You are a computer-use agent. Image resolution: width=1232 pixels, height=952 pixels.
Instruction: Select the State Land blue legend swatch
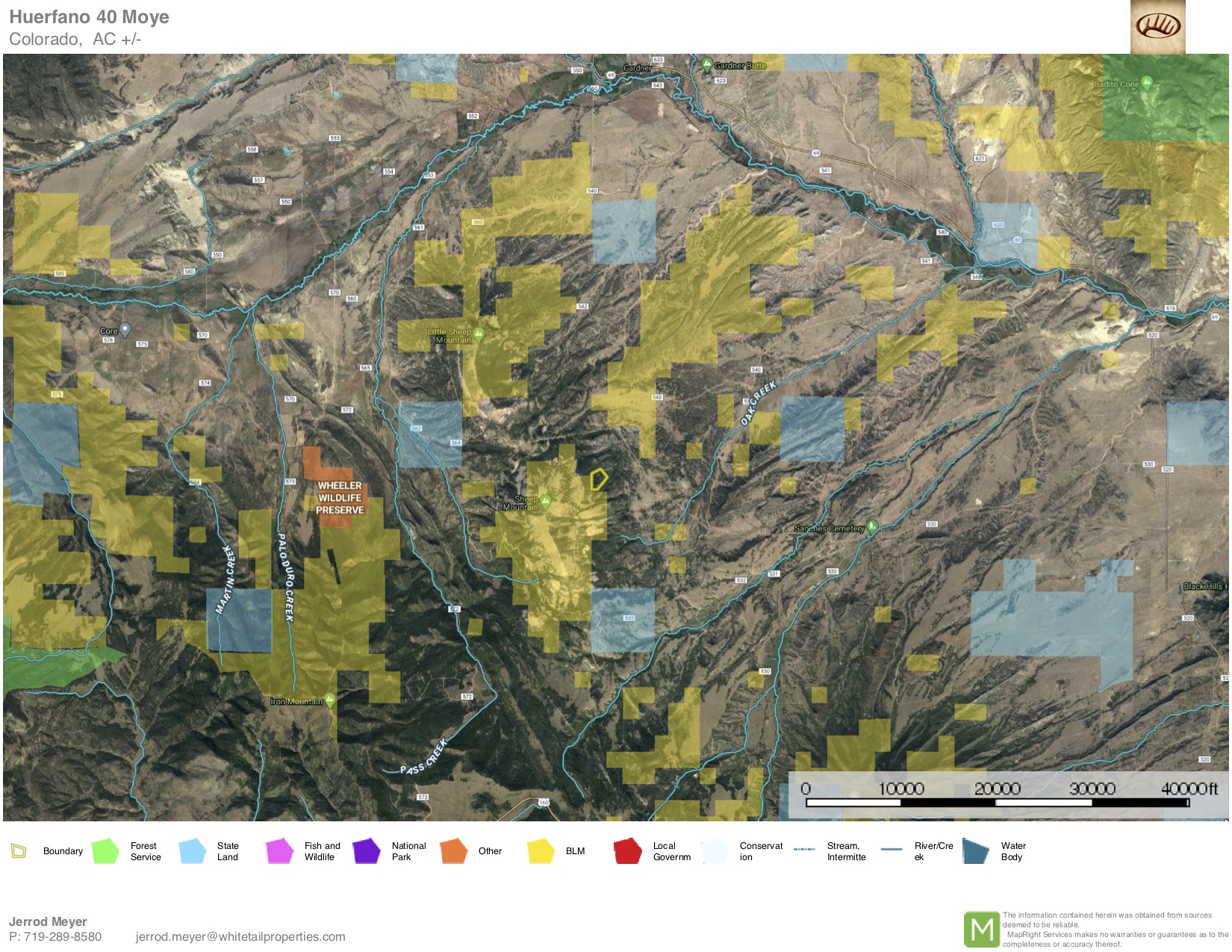pyautogui.click(x=193, y=851)
